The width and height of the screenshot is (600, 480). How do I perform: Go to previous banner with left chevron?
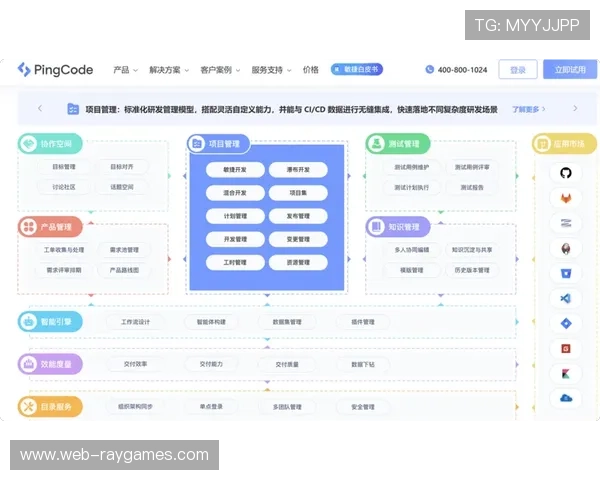pos(40,109)
